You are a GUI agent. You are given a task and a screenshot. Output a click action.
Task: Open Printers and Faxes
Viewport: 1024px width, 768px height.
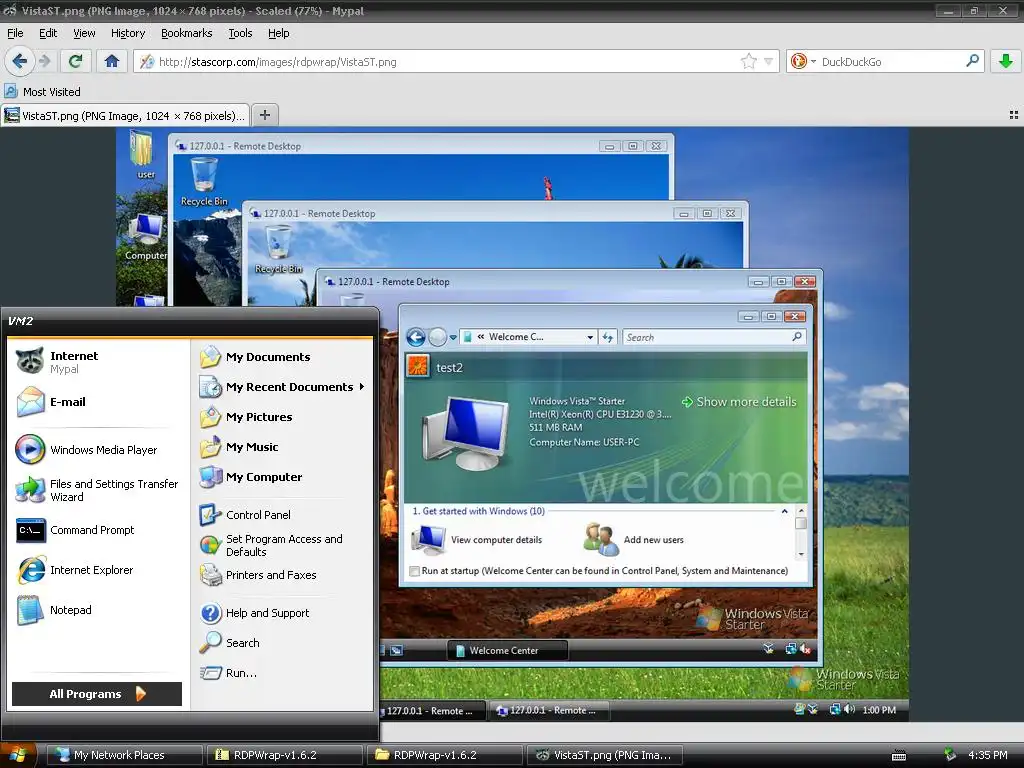pyautogui.click(x=283, y=575)
